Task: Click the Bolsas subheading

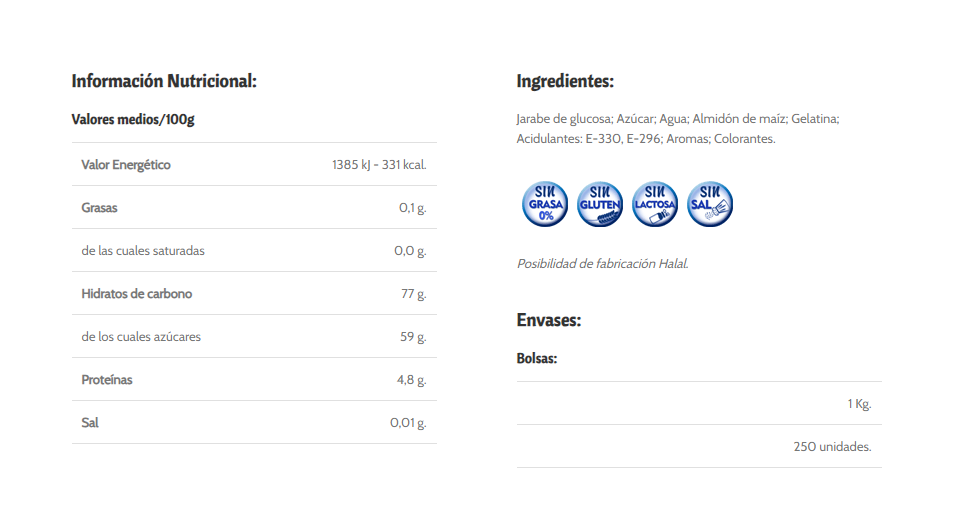Action: click(537, 358)
